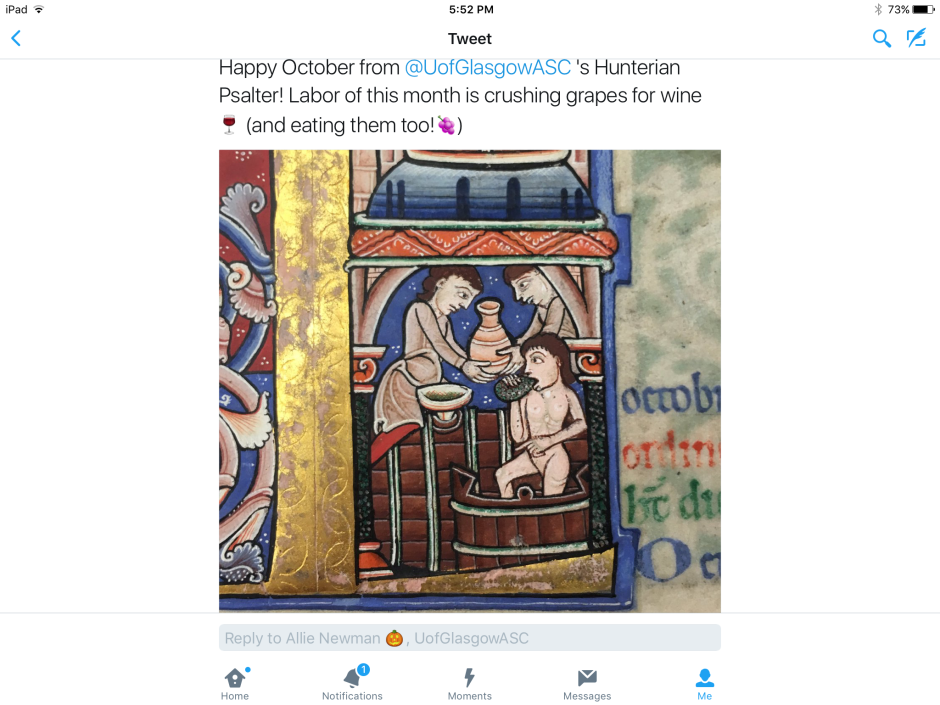
Task: Tap the Tweet title in header
Action: 470,39
